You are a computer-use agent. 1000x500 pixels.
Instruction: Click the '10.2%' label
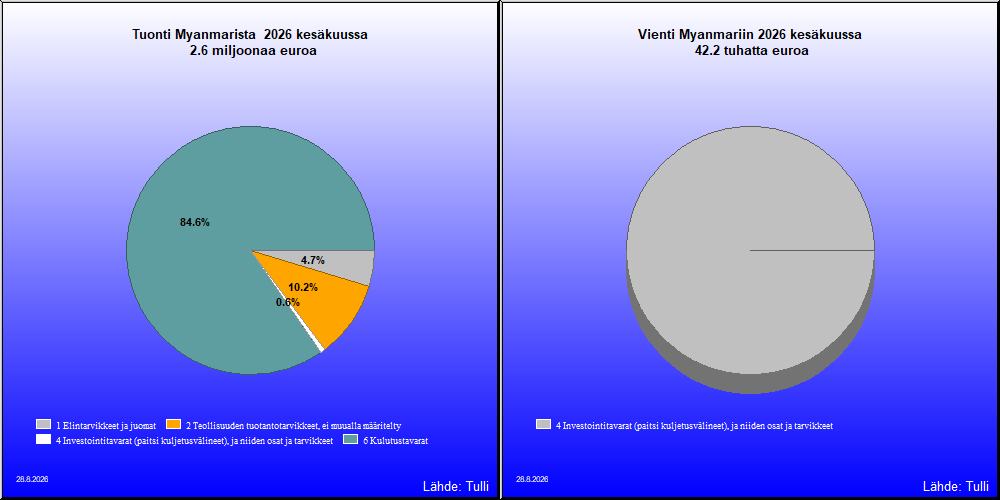pos(303,287)
